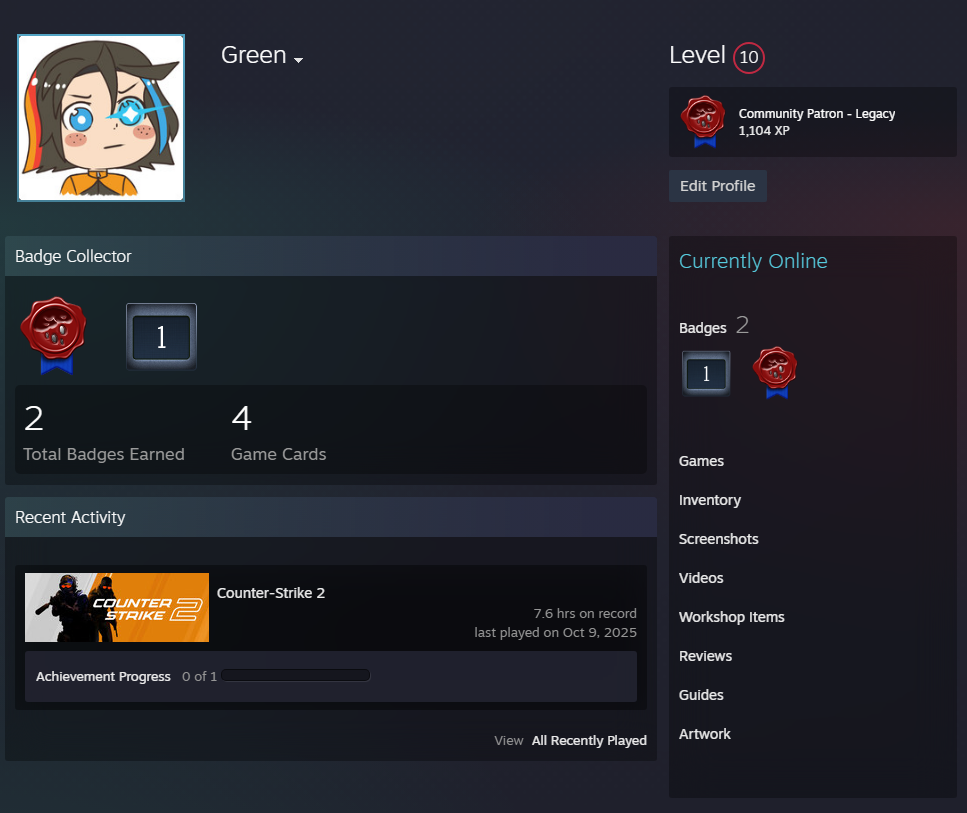Viewport: 967px width, 813px height.
Task: Open the Reviews link
Action: pos(706,656)
